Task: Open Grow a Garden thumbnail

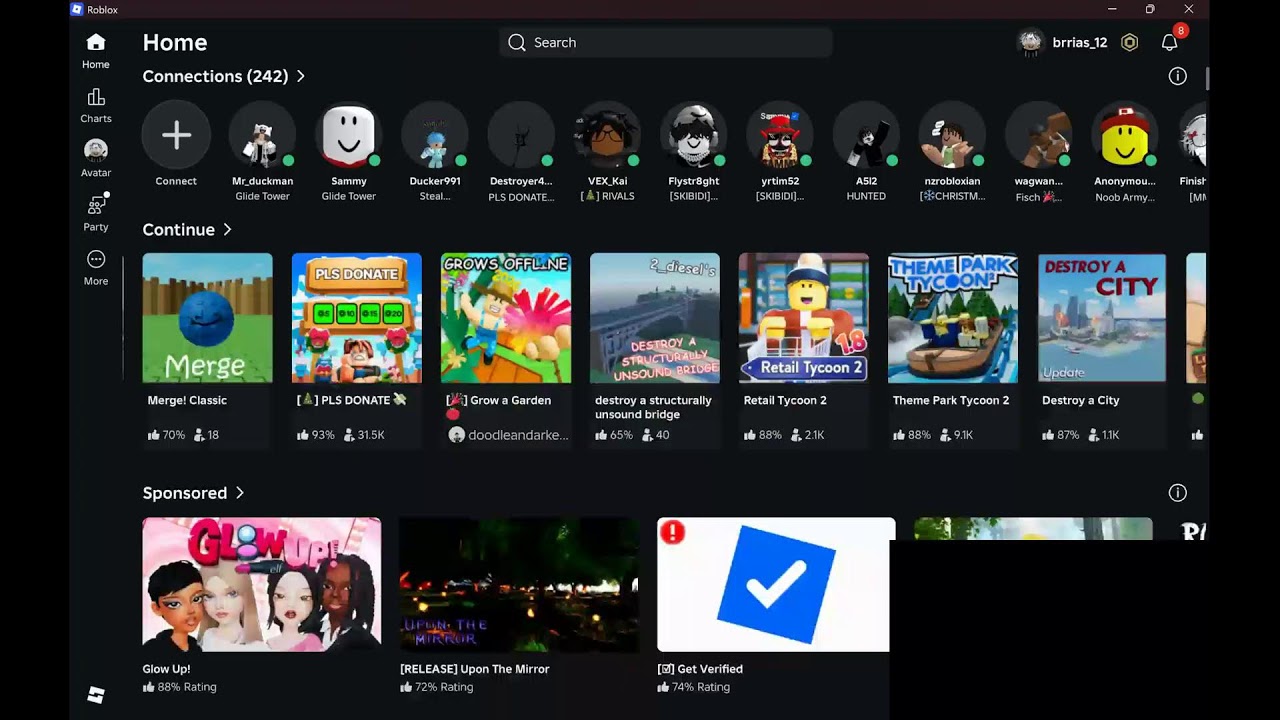Action: point(506,318)
